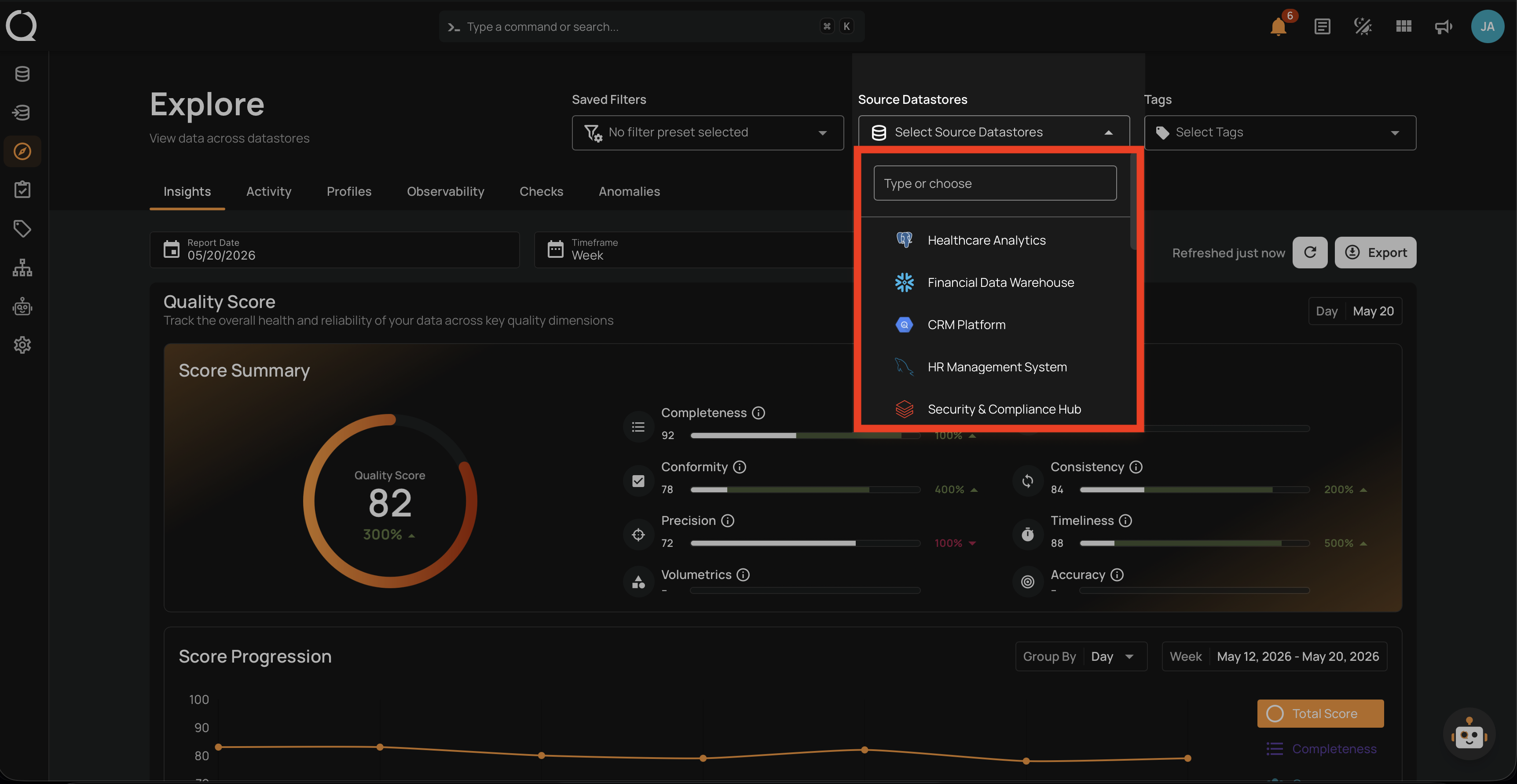
Task: Click the Timeliness info icon
Action: point(1125,521)
